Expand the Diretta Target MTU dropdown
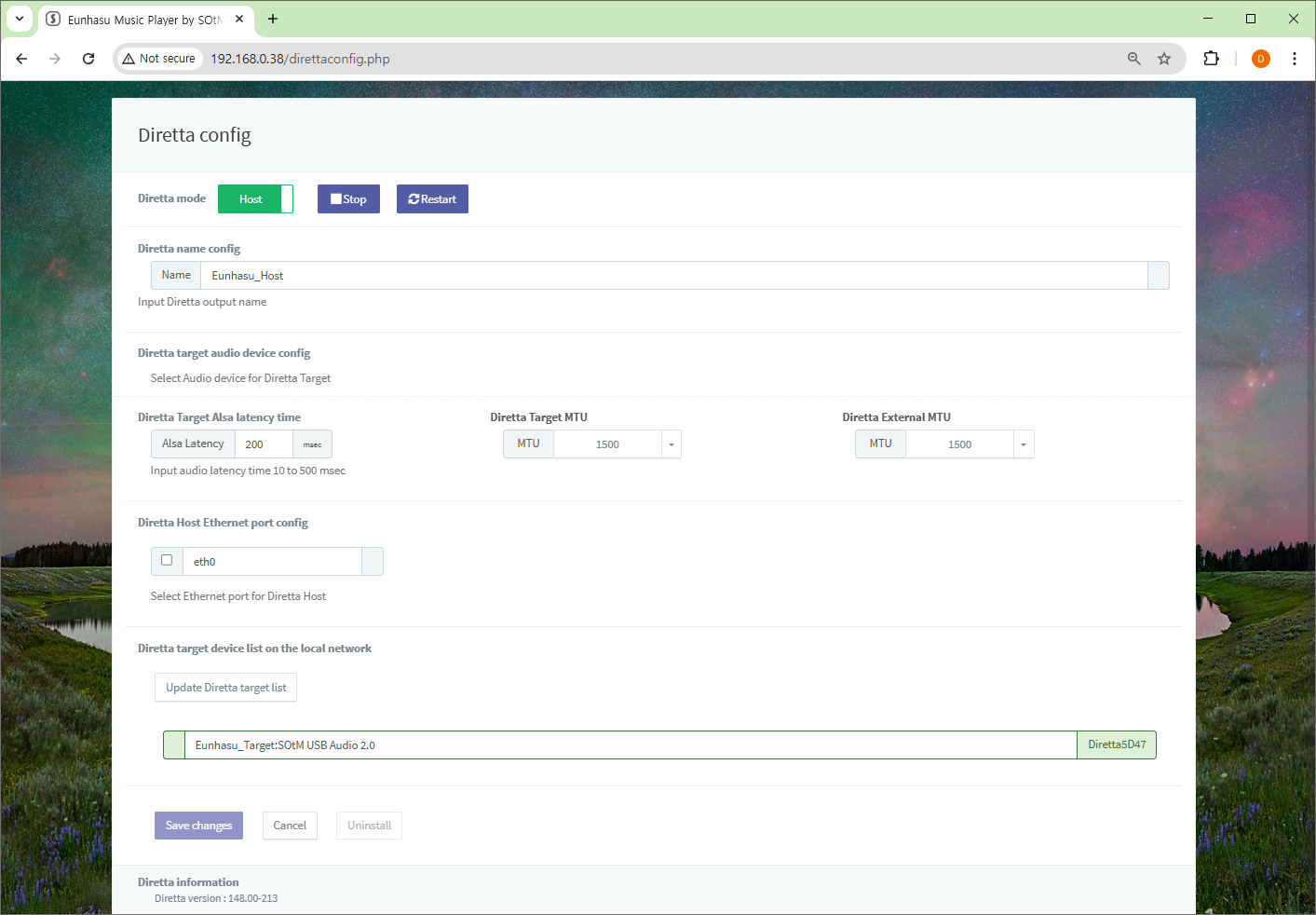The width and height of the screenshot is (1316, 915). coord(671,444)
